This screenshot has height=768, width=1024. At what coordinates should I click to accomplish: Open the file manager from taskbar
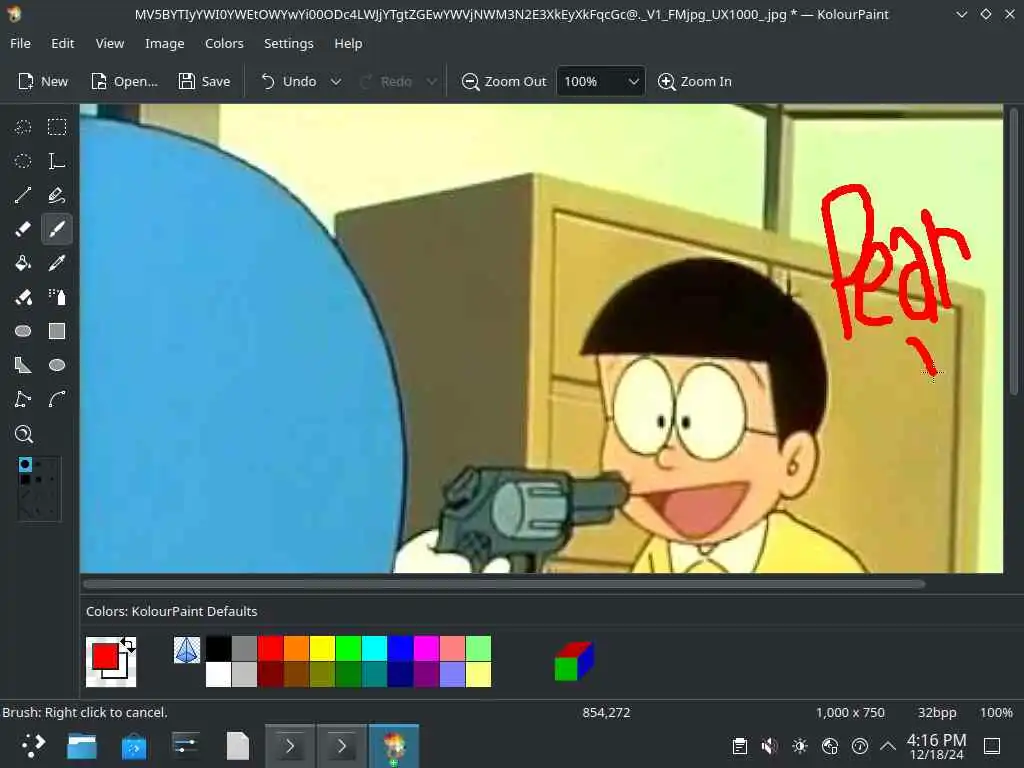click(82, 746)
